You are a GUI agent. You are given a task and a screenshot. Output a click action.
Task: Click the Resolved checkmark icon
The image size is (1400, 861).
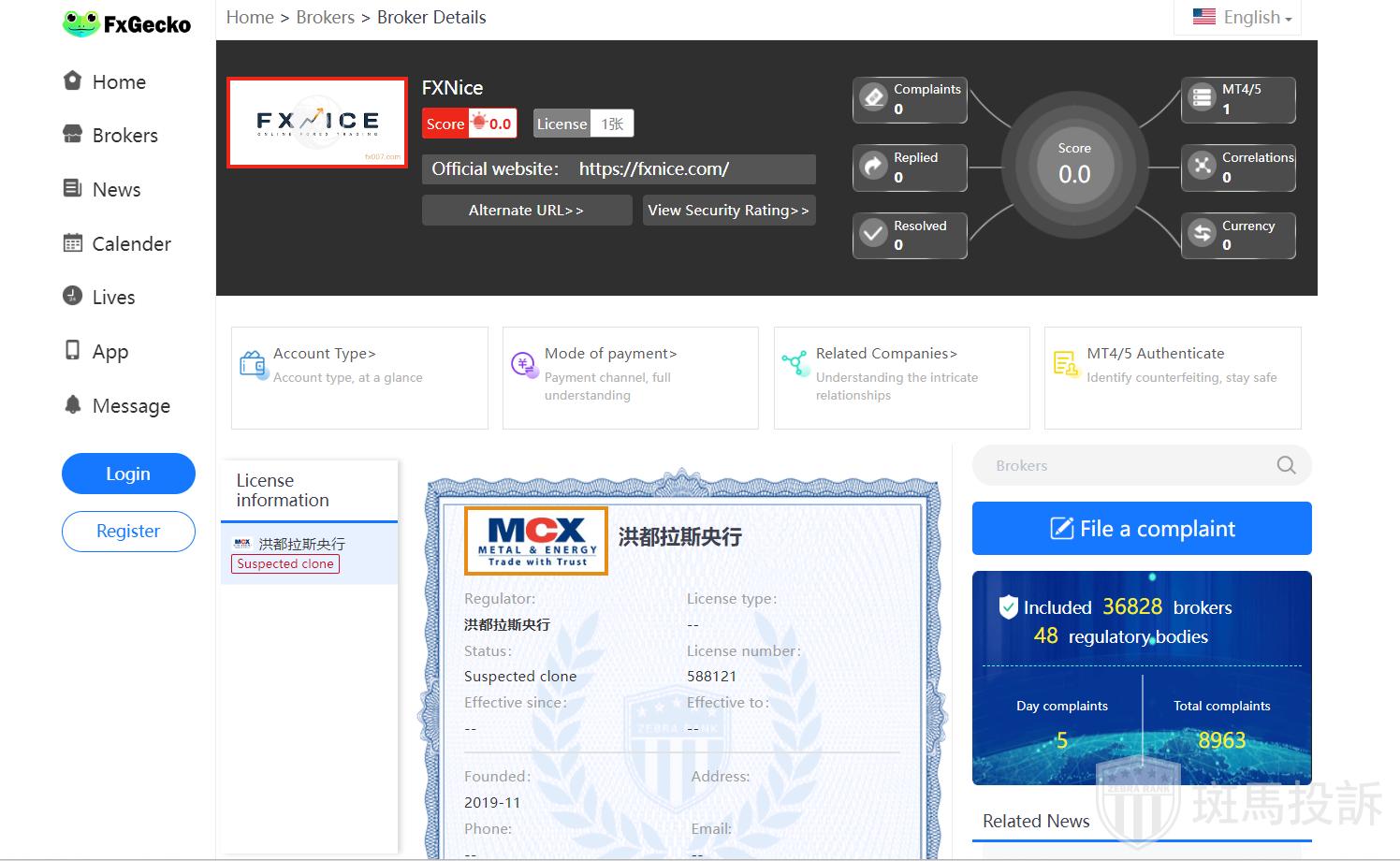point(873,234)
